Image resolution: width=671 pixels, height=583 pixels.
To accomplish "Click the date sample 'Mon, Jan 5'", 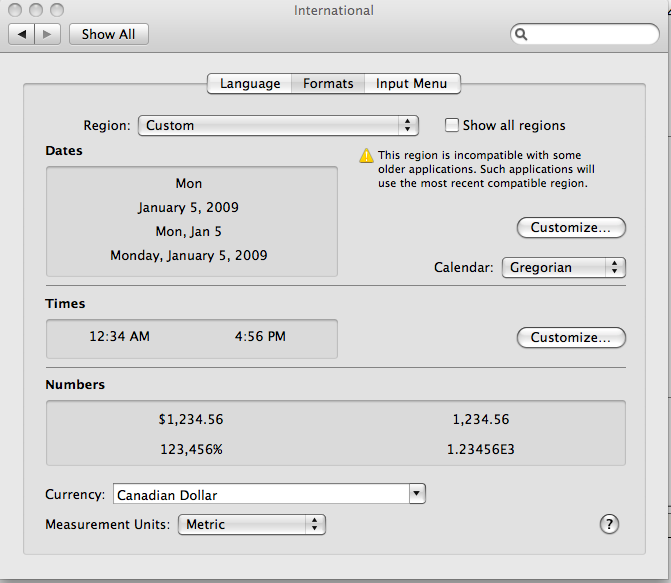I will pos(189,232).
